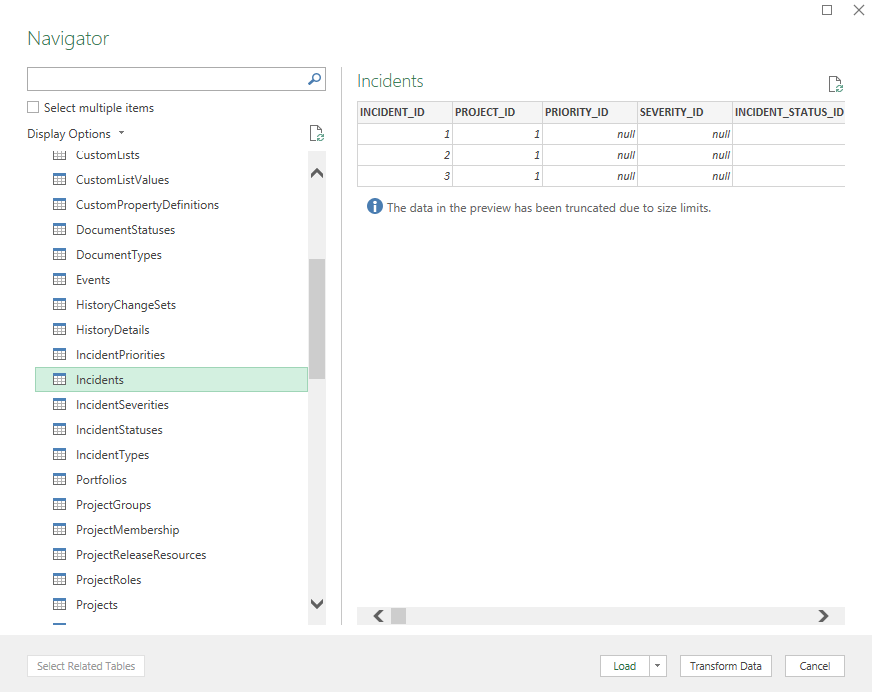Click in the navigator search field

pos(165,79)
